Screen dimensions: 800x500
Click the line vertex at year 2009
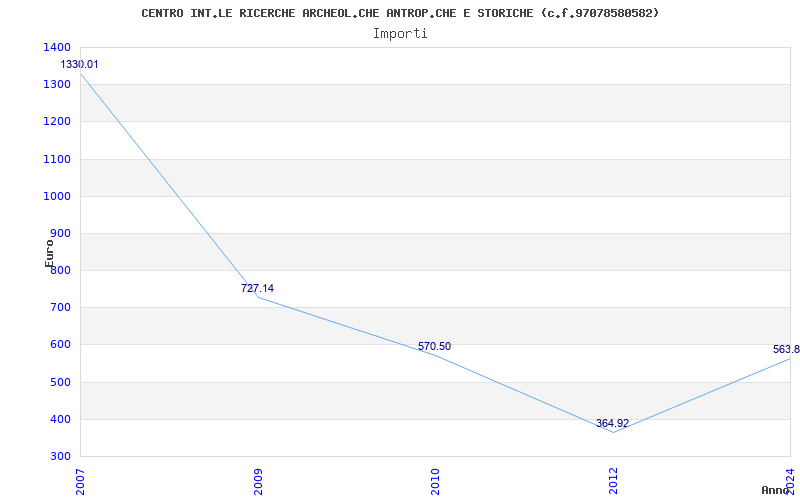258,297
